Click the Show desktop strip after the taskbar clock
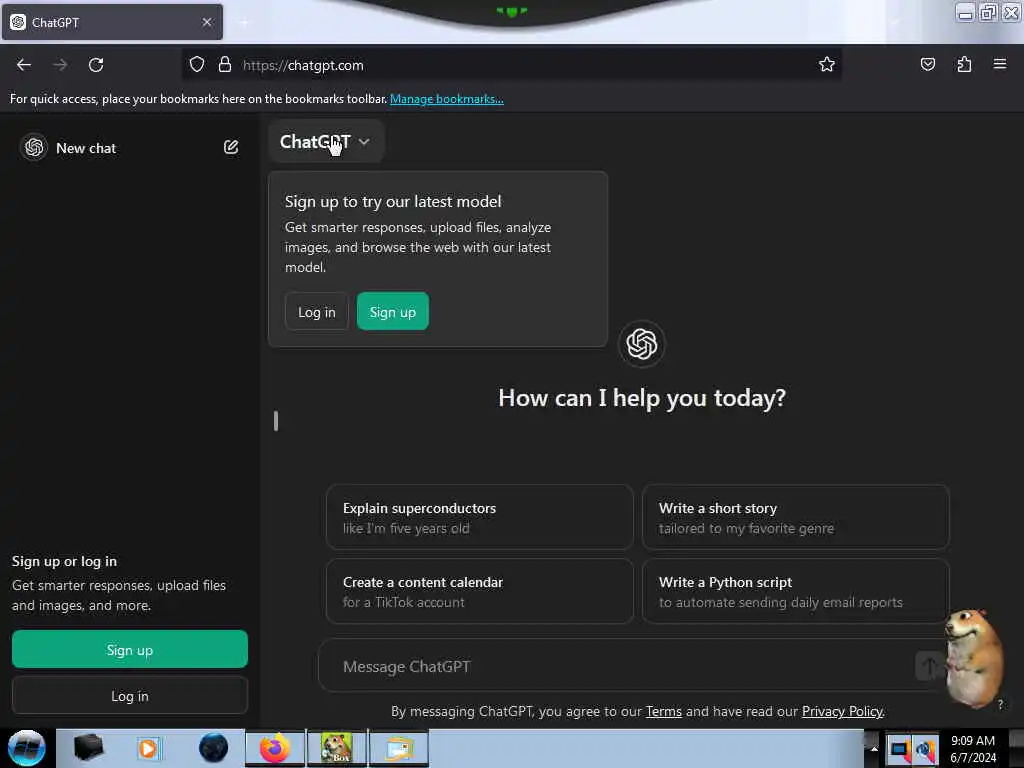 [x=1016, y=748]
